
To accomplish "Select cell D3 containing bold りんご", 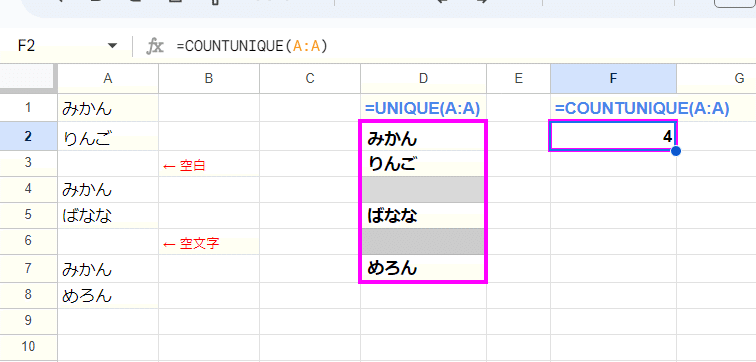I will point(423,163).
